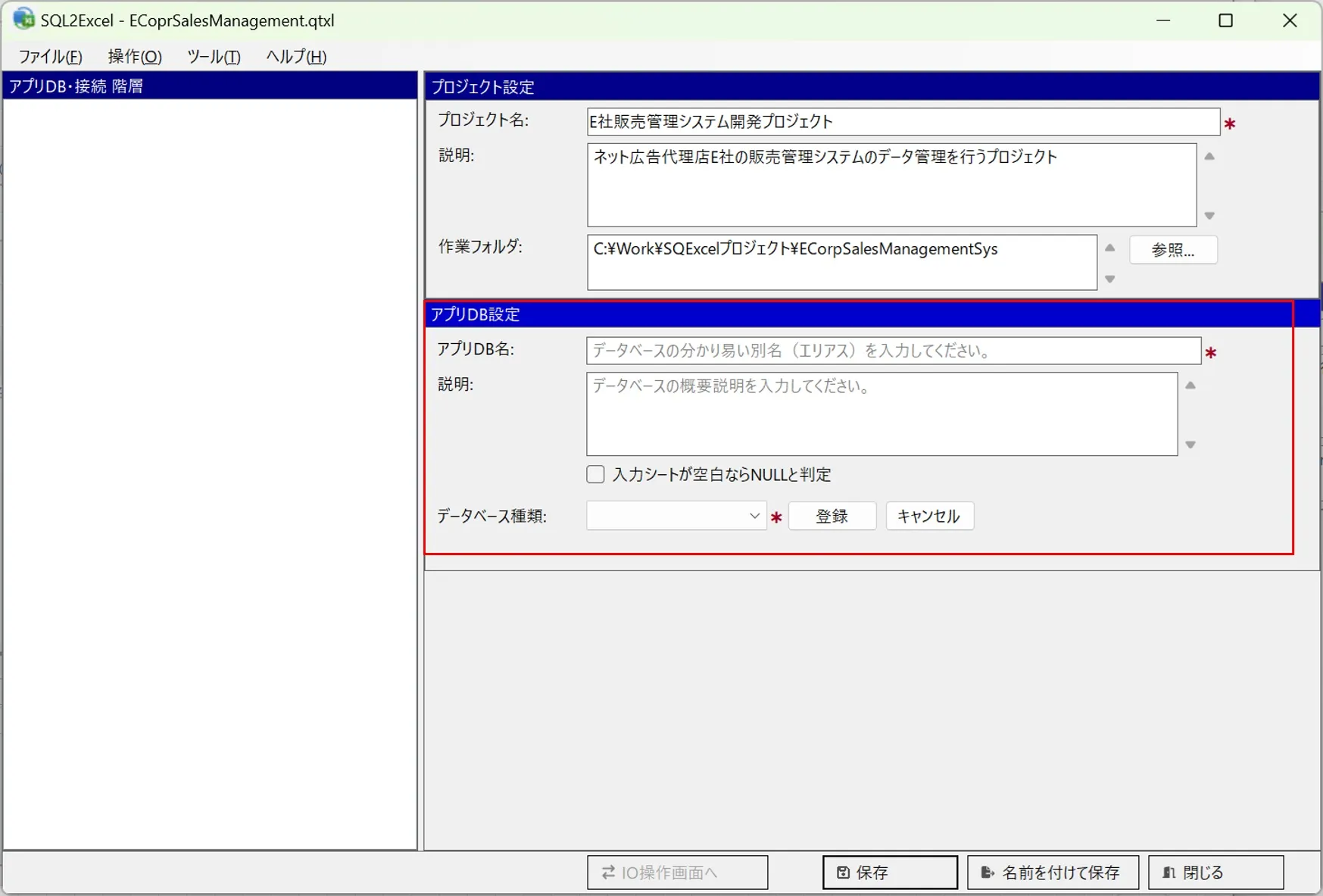Click up arrow beside 作業フォルダ field
This screenshot has width=1323, height=896.
coord(1110,248)
